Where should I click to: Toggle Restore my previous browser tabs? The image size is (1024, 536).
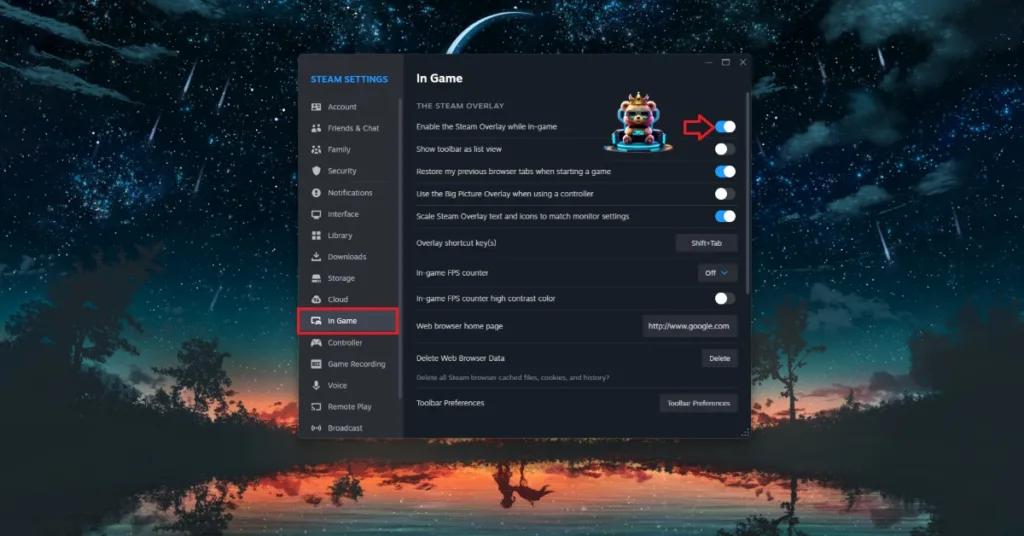(x=725, y=172)
